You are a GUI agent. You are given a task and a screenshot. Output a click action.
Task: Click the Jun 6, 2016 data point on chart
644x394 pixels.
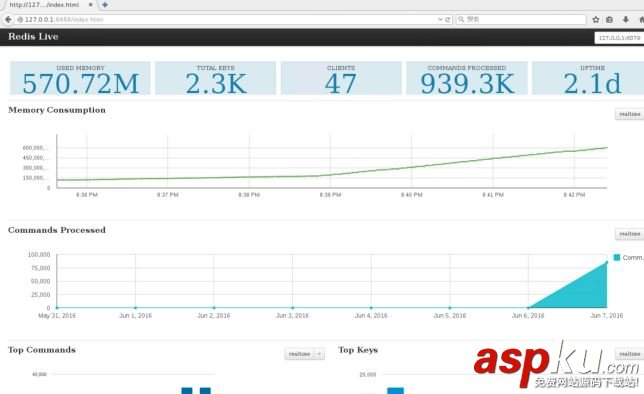pyautogui.click(x=528, y=307)
